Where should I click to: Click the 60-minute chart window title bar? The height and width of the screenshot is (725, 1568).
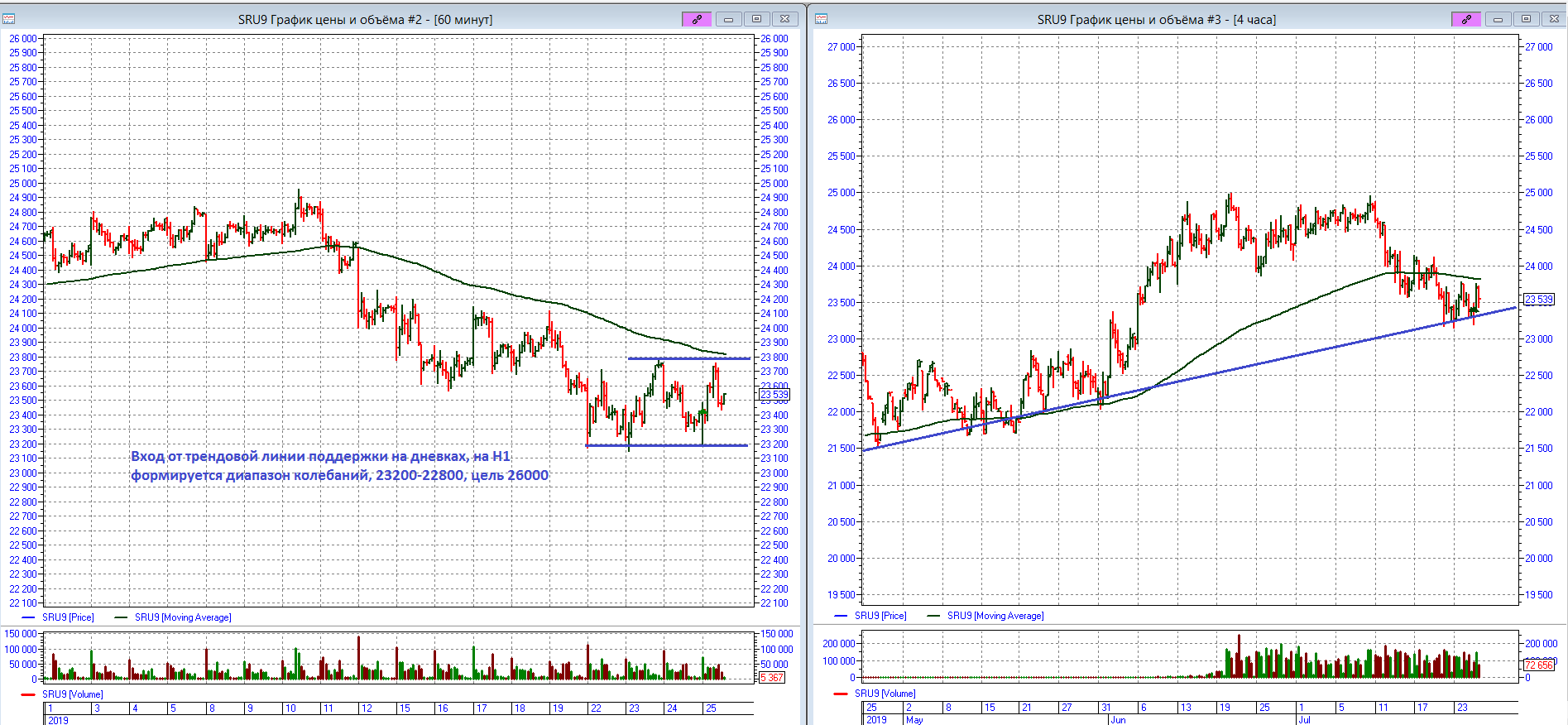(x=365, y=19)
